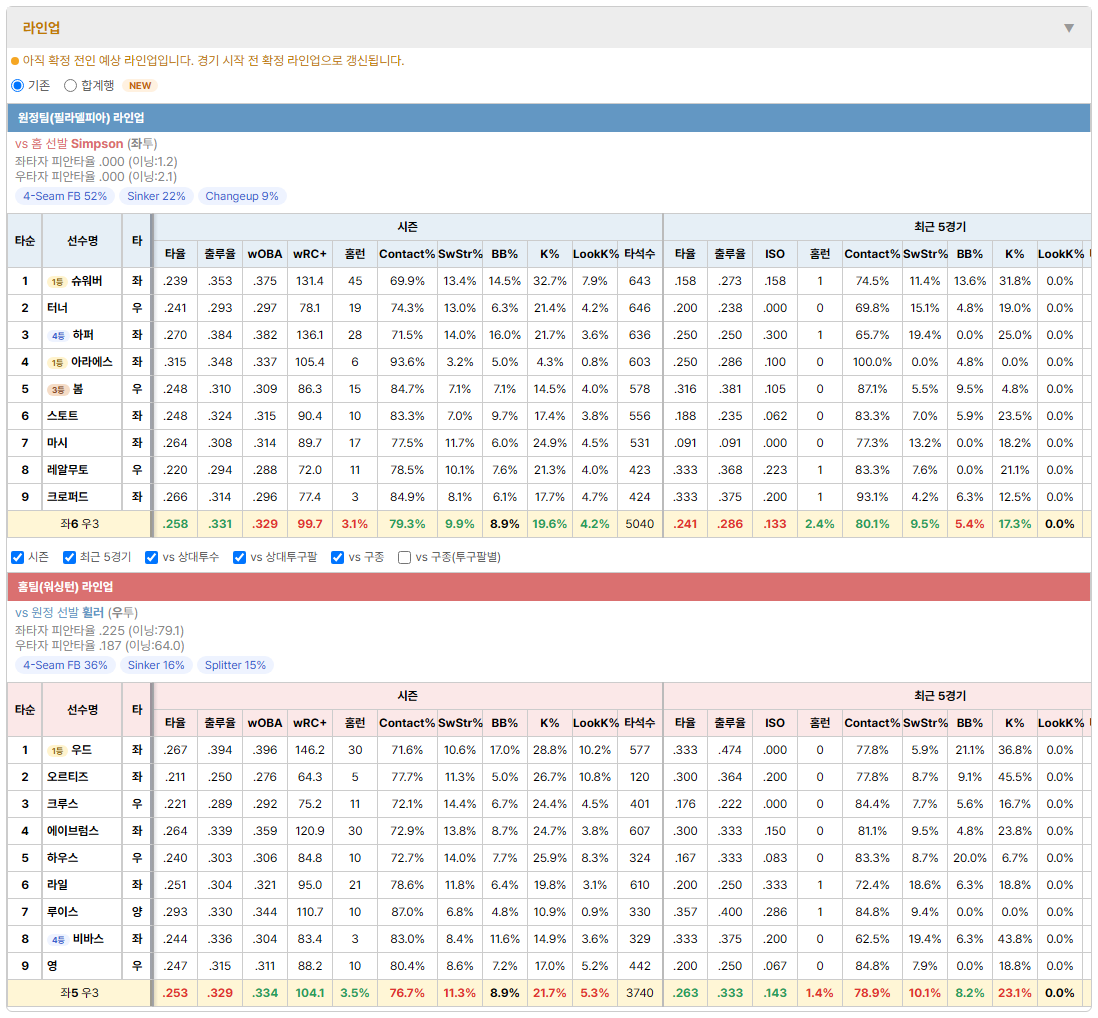Open the 휠러 starter link

tap(92, 613)
